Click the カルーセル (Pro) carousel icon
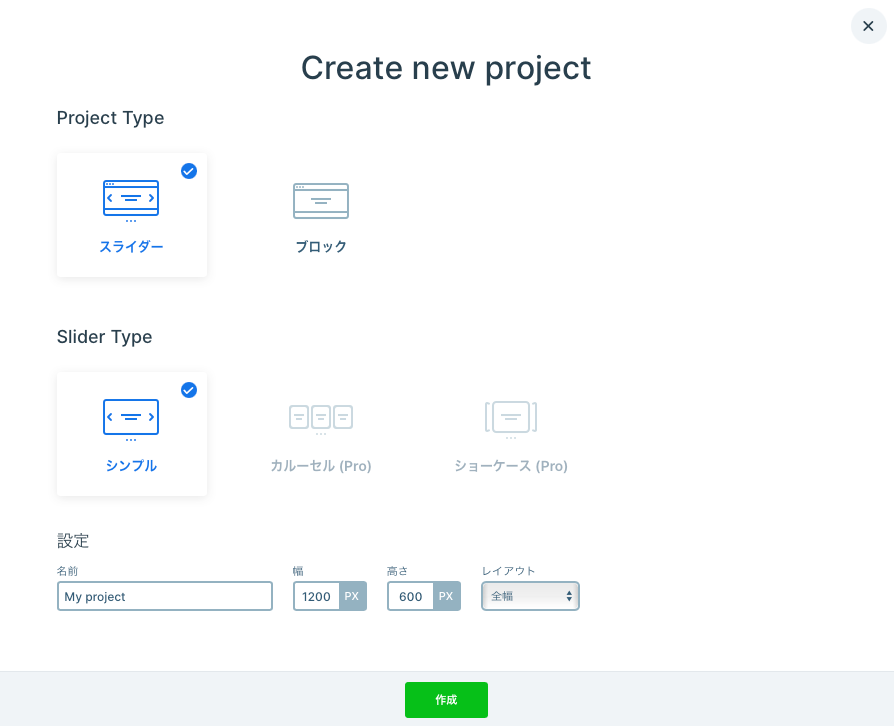 point(321,418)
